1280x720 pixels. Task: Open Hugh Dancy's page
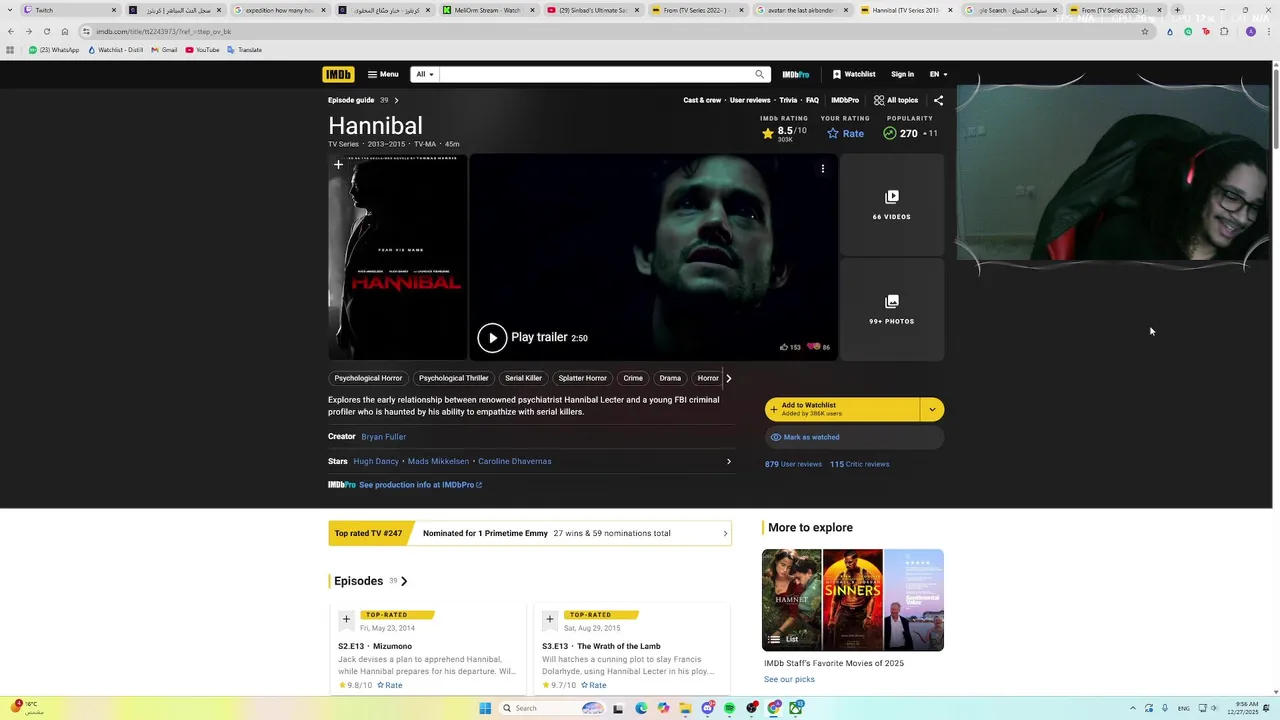point(376,461)
